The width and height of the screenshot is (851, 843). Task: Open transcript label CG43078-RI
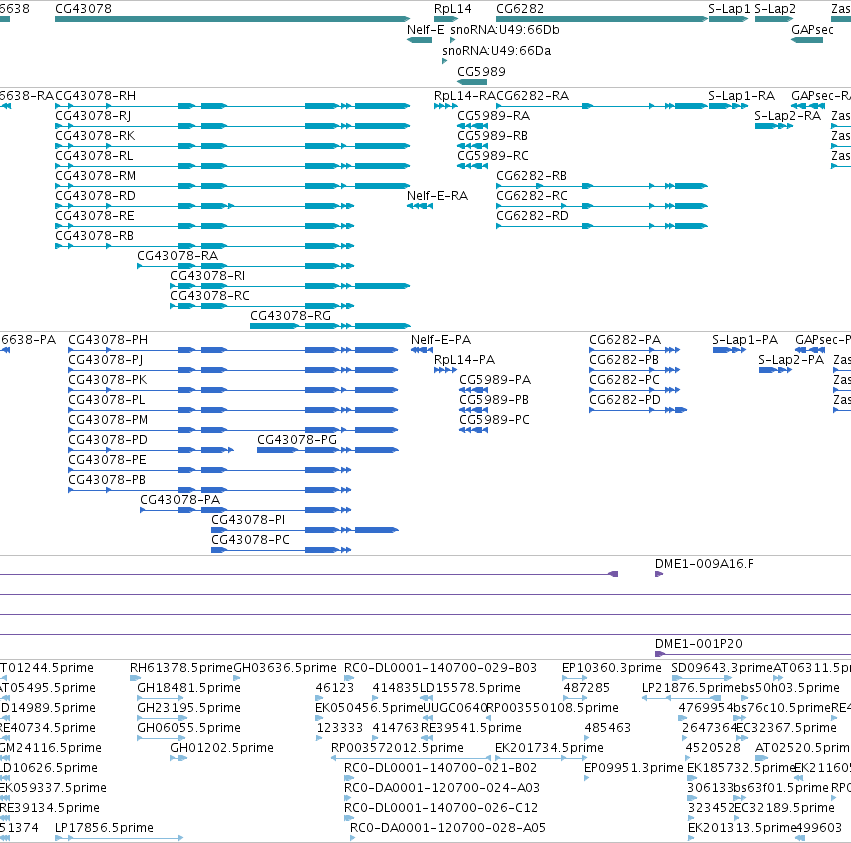pyautogui.click(x=207, y=276)
